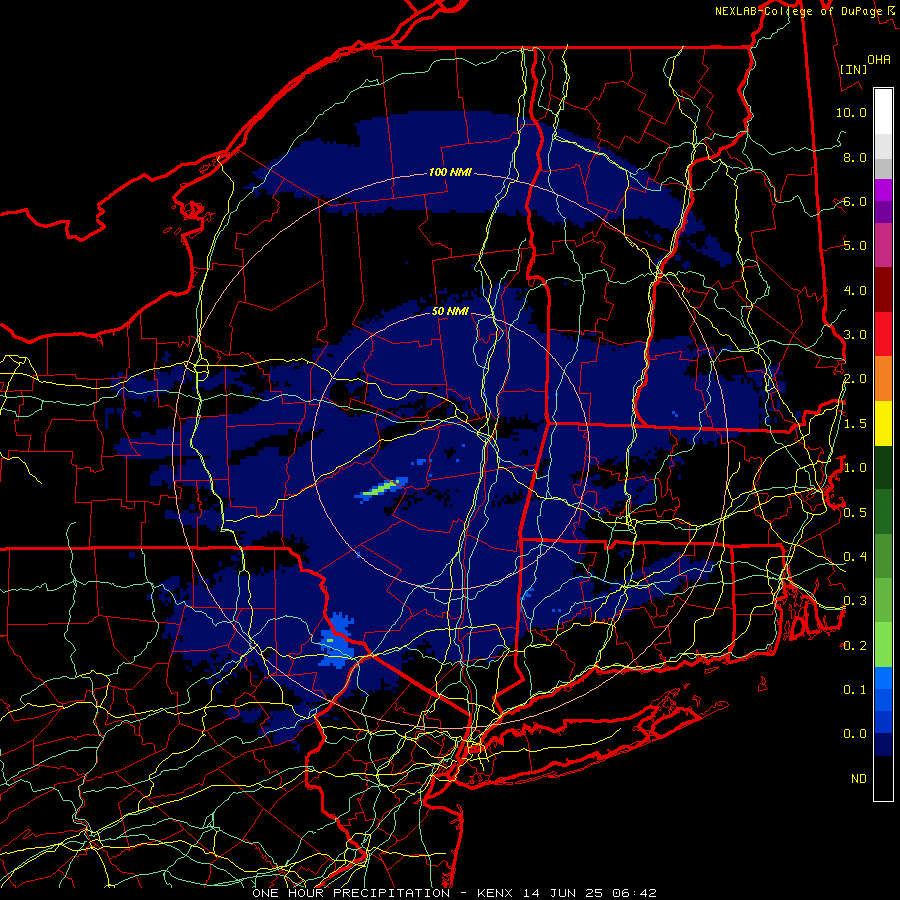Select the white swatch beside 10.0

[883, 112]
